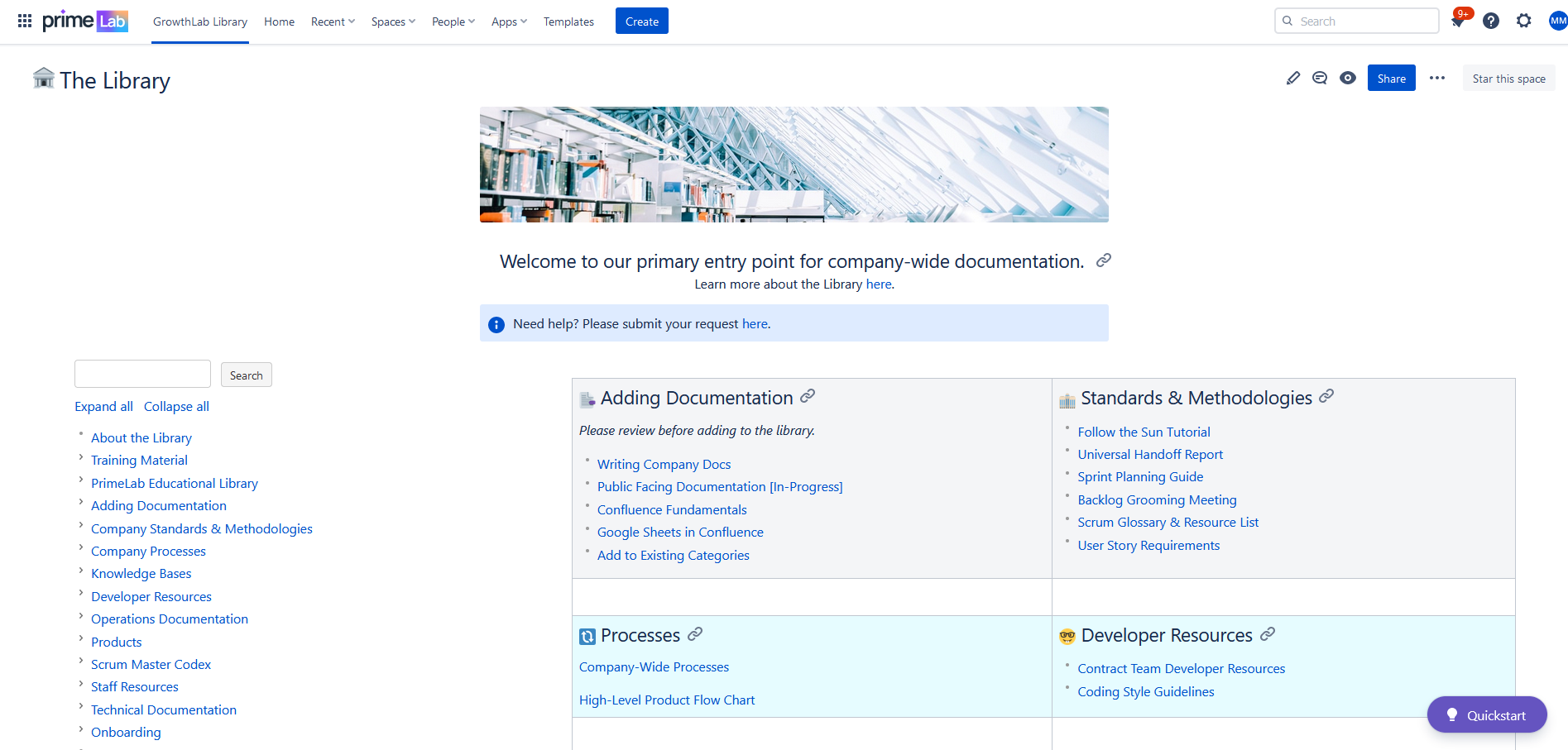This screenshot has width=1568, height=750.
Task: Click Expand all link
Action: coord(103,406)
